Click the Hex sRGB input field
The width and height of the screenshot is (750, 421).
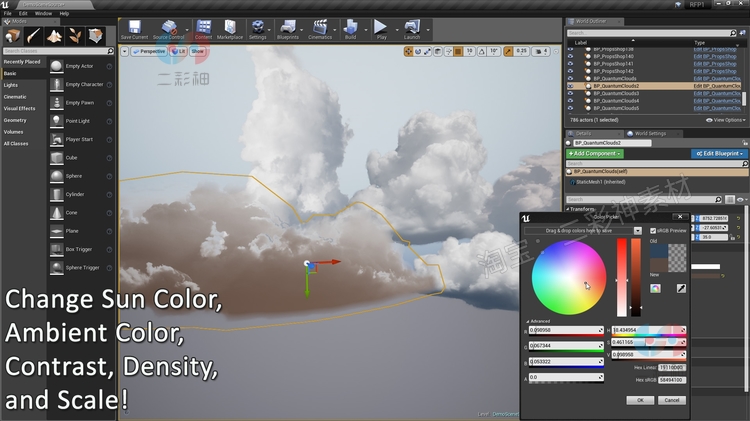coord(672,380)
